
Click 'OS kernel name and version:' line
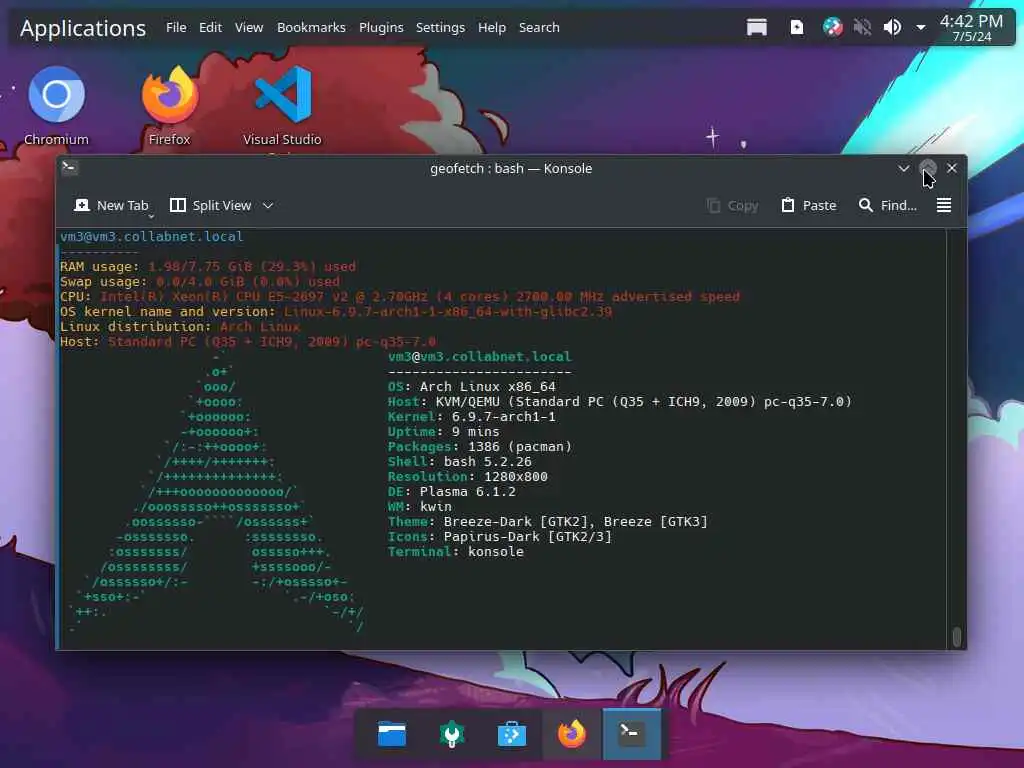click(336, 312)
